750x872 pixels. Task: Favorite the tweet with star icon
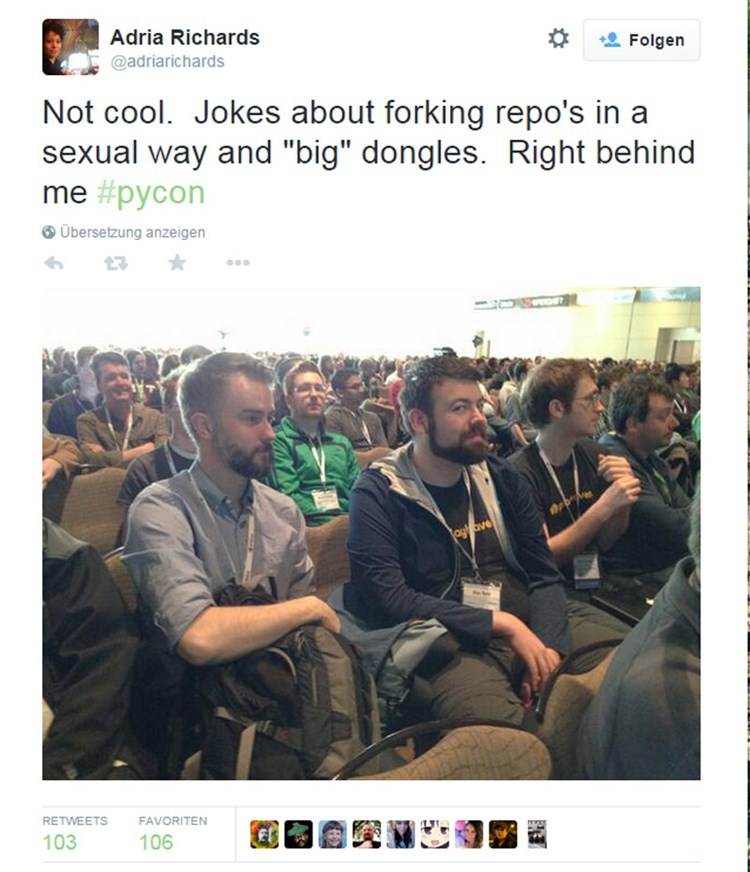point(177,262)
